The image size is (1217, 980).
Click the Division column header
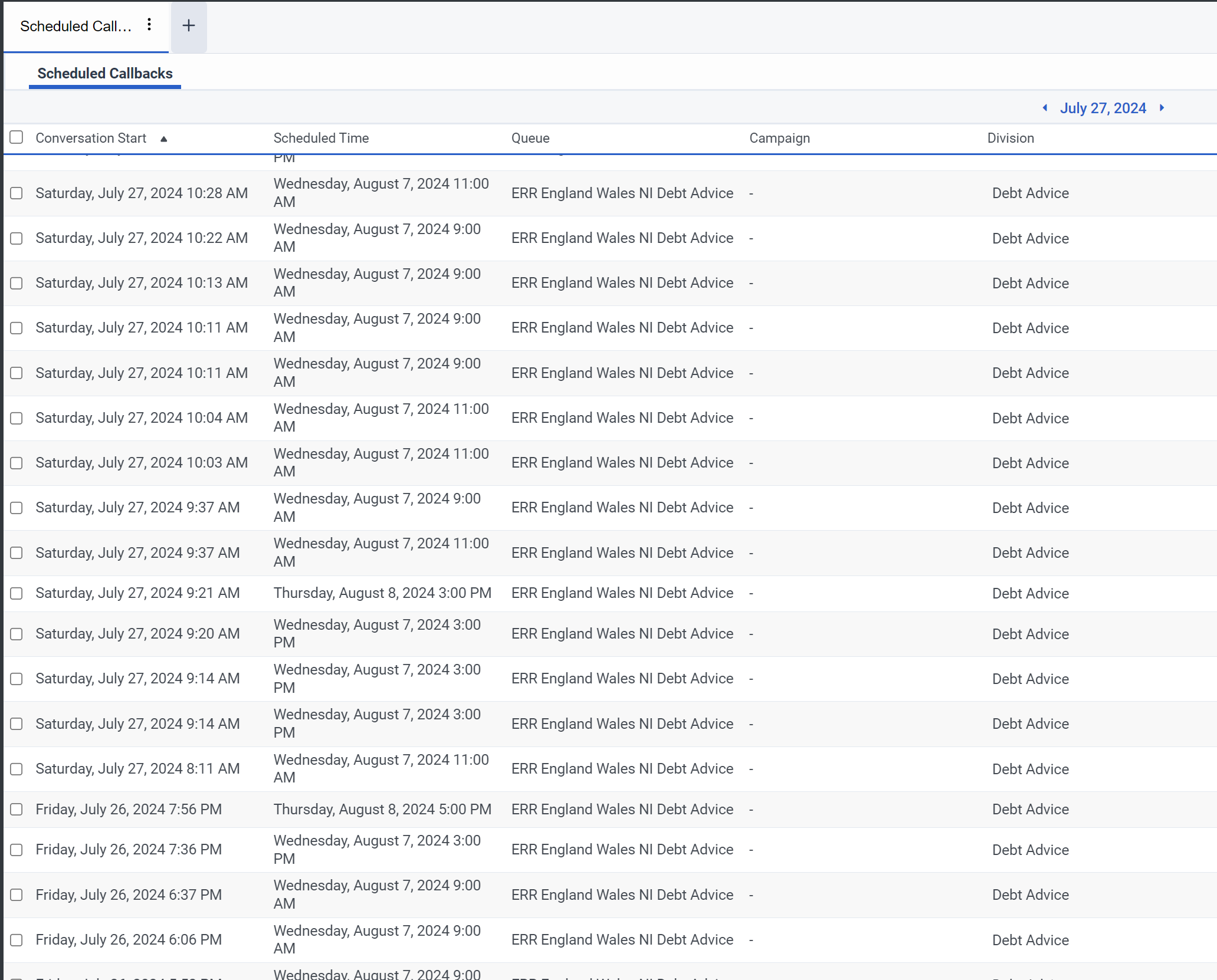1010,138
